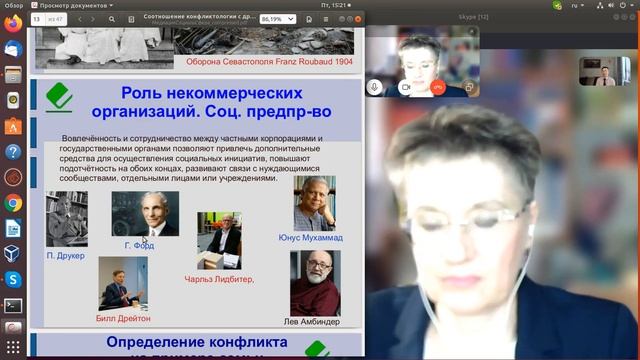Image resolution: width=640 pixels, height=360 pixels.
Task: Select the small participant video thumbnail in Skype
Action: click(x=604, y=71)
